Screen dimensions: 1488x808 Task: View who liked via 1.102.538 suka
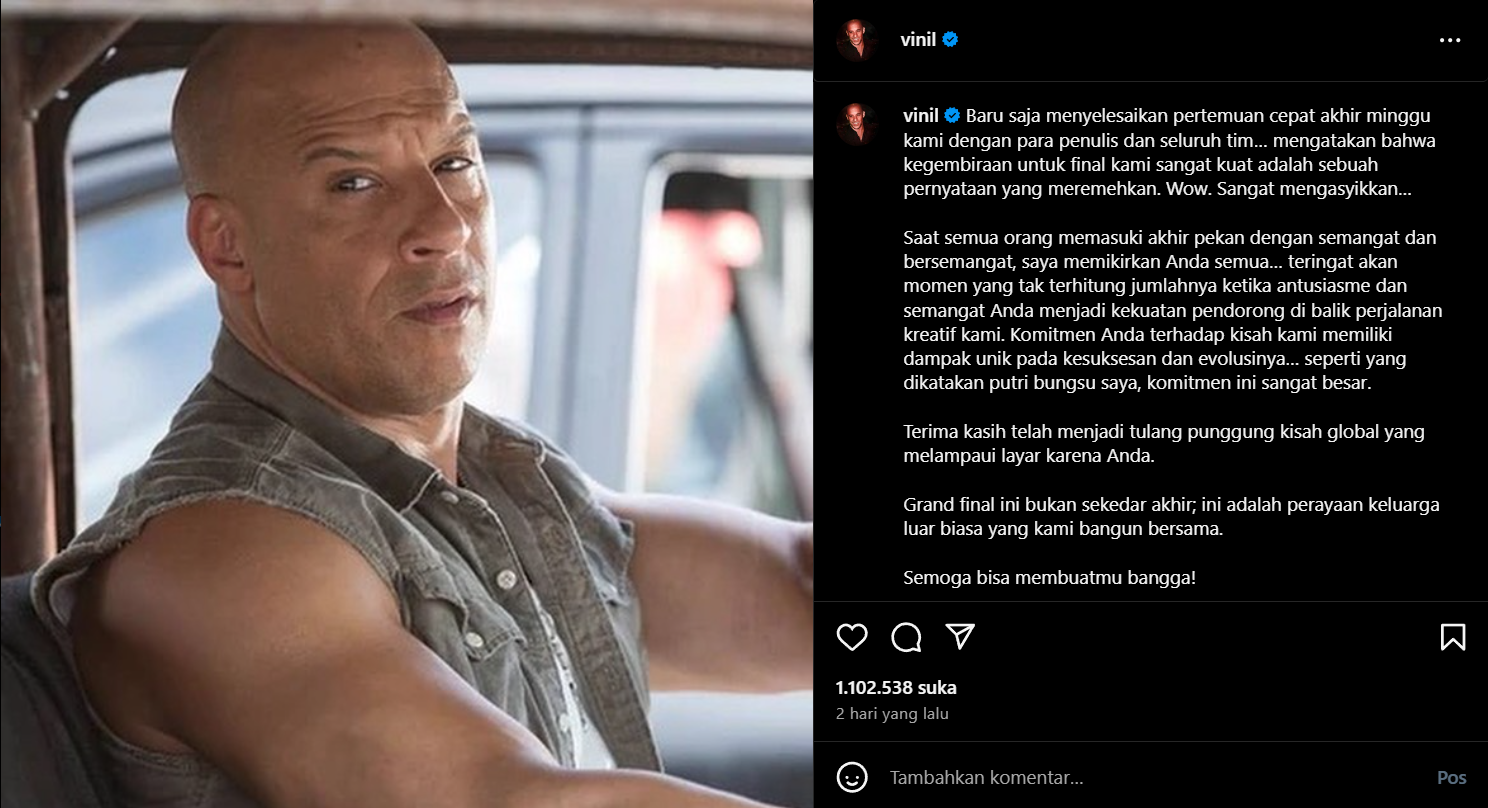click(896, 688)
